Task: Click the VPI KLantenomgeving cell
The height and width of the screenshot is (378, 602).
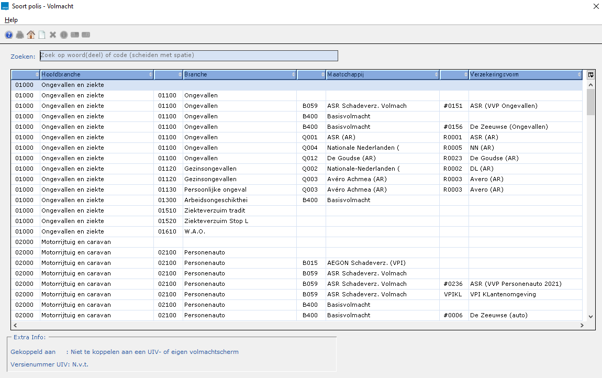Action: click(x=525, y=294)
